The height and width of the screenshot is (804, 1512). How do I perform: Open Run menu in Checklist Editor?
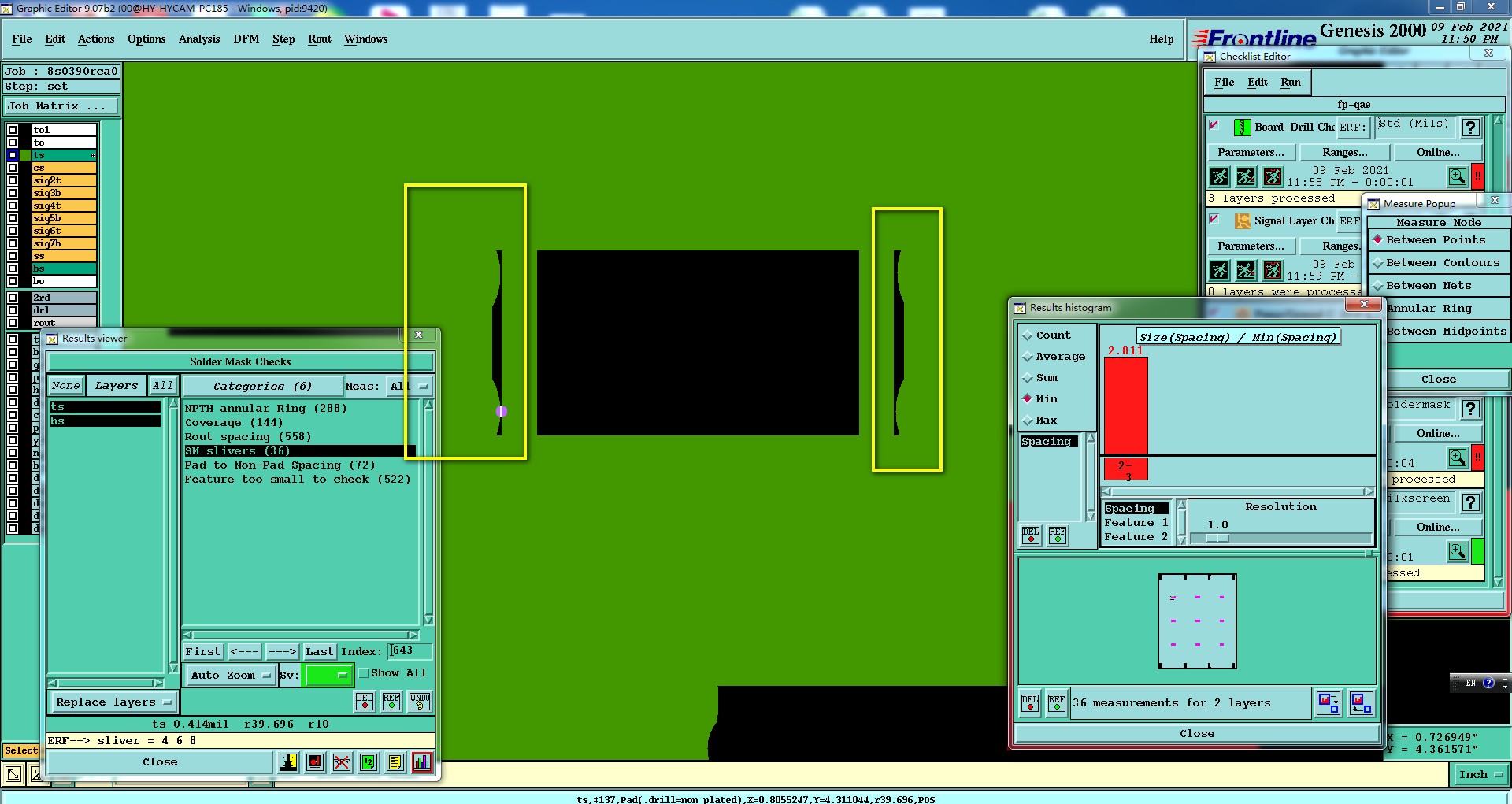coord(1291,83)
